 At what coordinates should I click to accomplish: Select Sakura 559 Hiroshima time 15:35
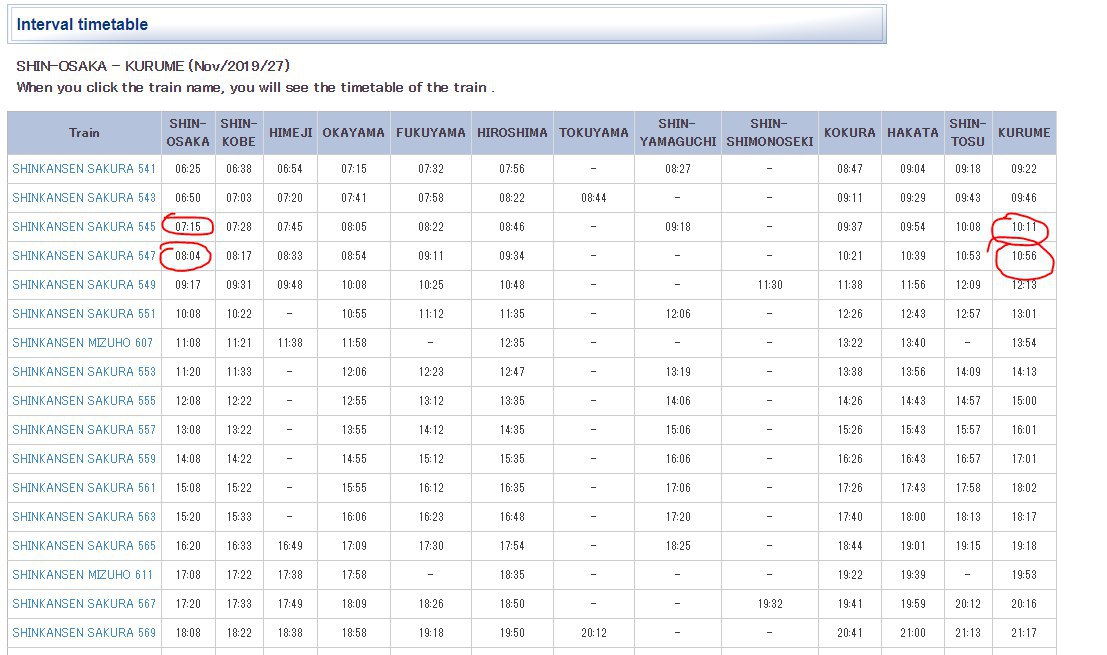click(512, 458)
